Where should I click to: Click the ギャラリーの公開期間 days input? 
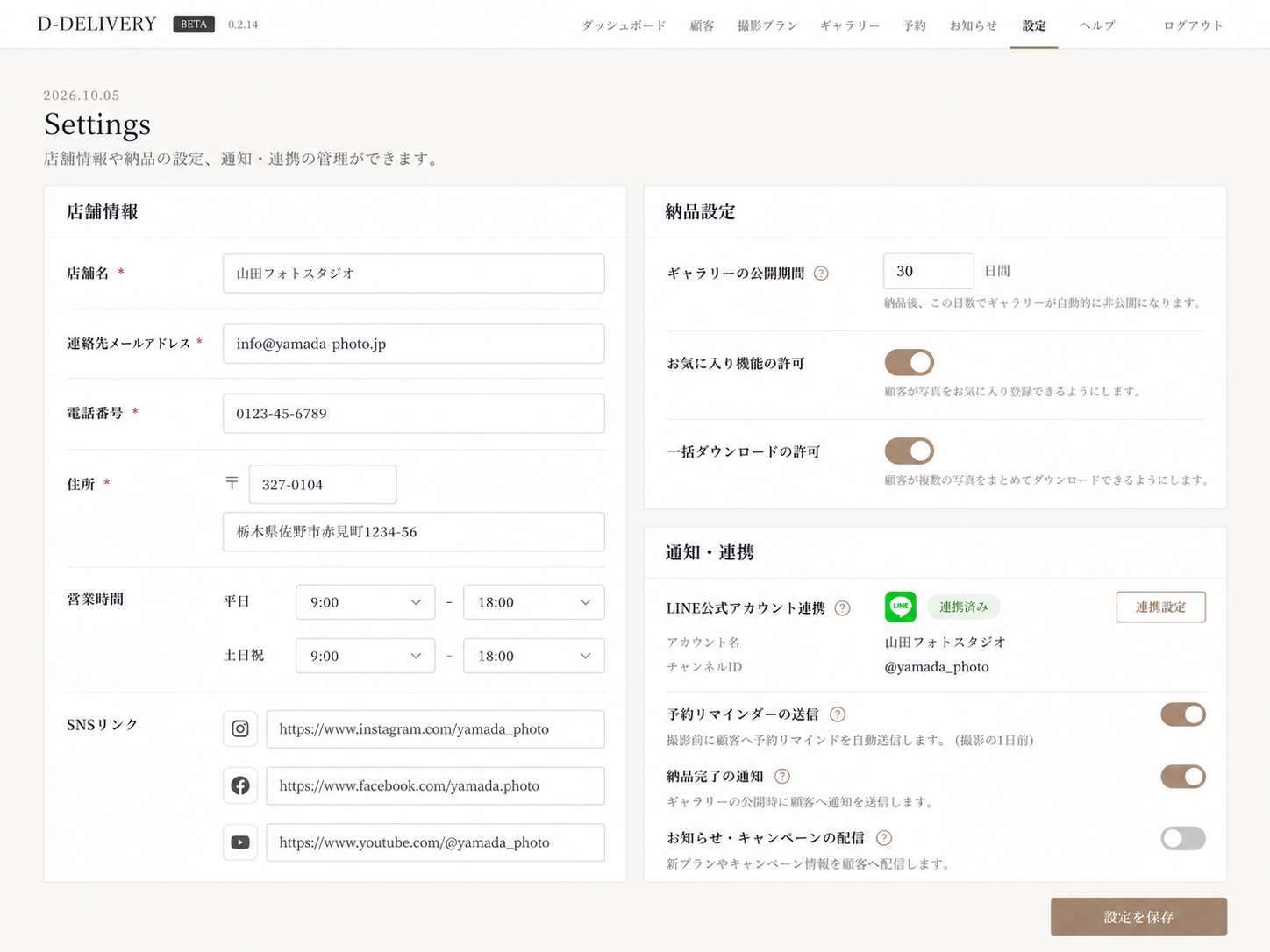pyautogui.click(x=928, y=271)
